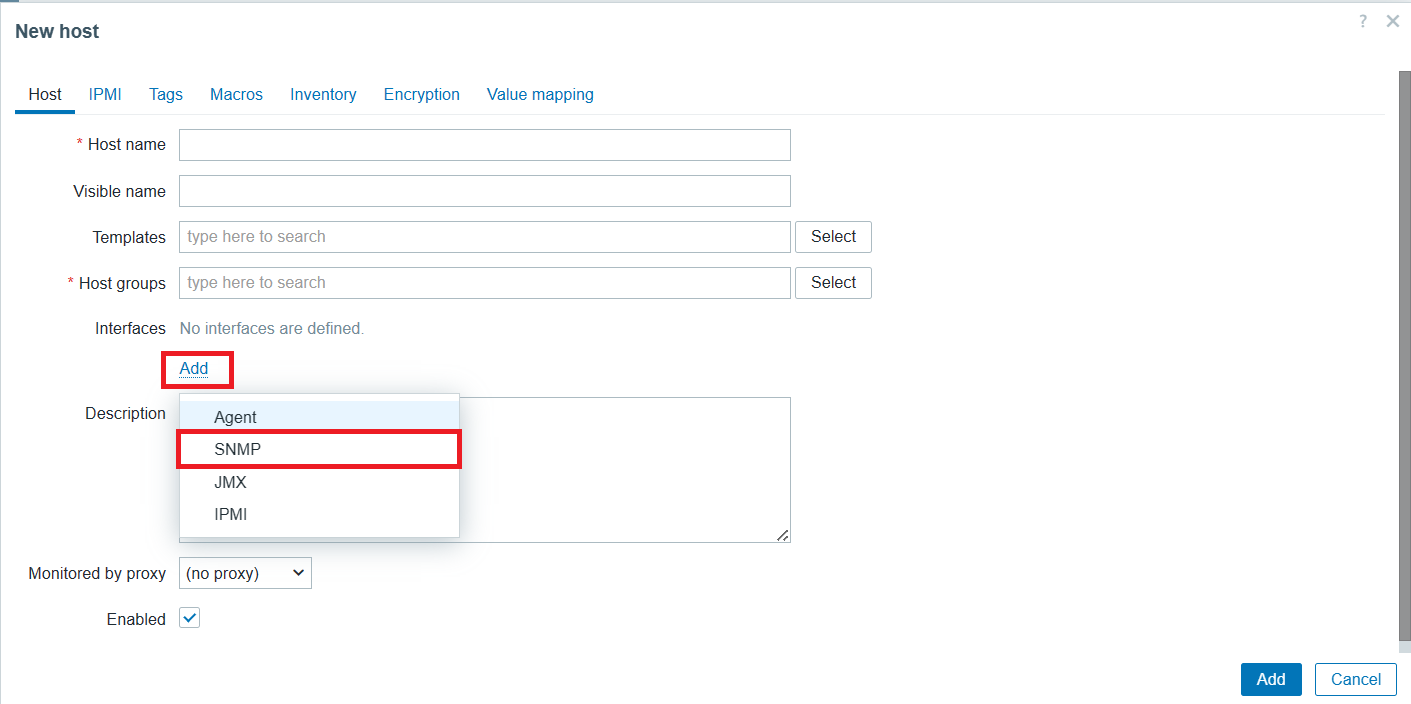Open the Inventory tab
1411x704 pixels.
(323, 93)
